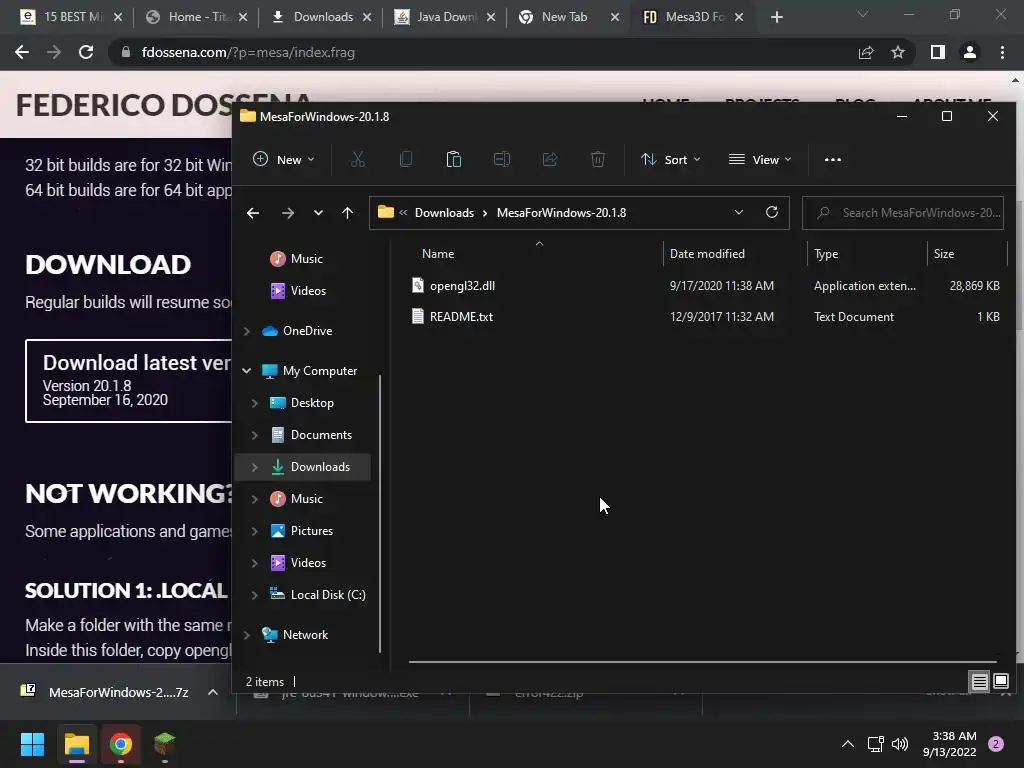Click the Share icon in Explorer toolbar
The image size is (1024, 768).
[550, 159]
